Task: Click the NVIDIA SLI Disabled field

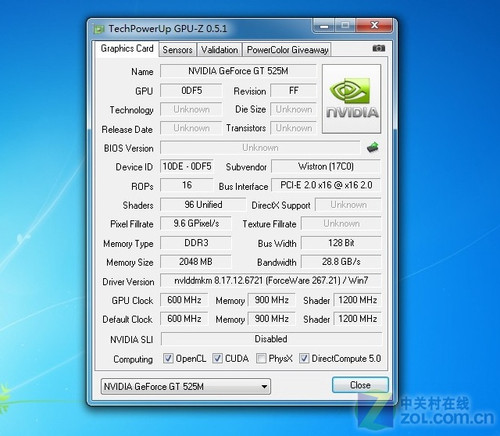Action: point(271,339)
